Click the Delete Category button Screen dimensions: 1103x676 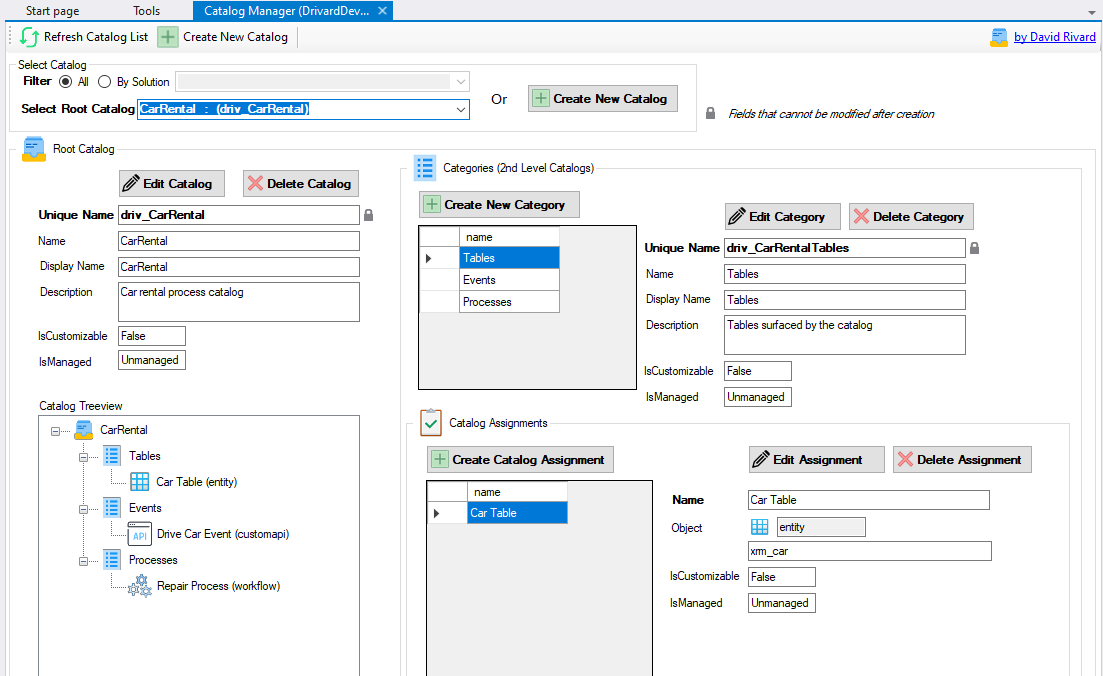point(911,217)
